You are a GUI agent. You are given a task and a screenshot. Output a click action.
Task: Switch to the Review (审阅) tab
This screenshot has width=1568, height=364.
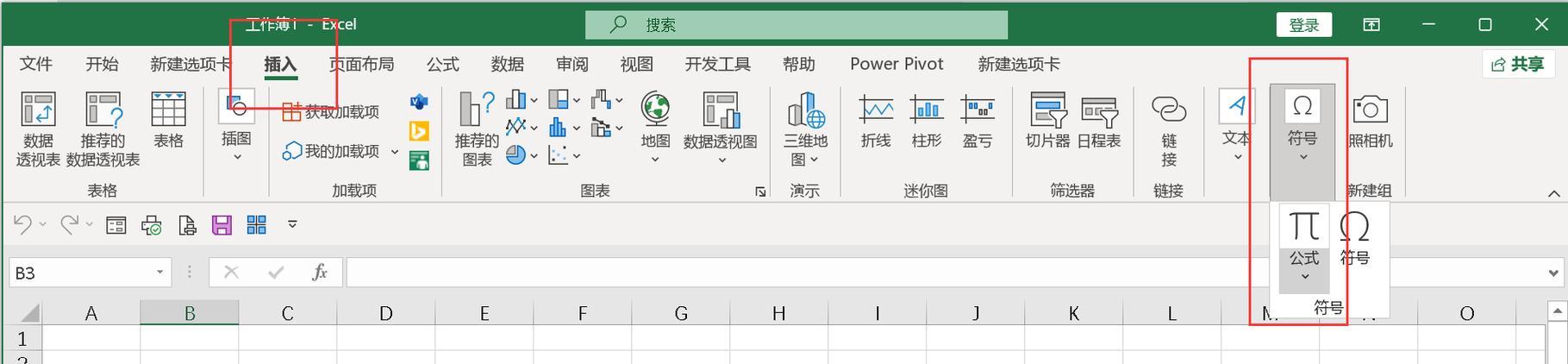pos(572,65)
